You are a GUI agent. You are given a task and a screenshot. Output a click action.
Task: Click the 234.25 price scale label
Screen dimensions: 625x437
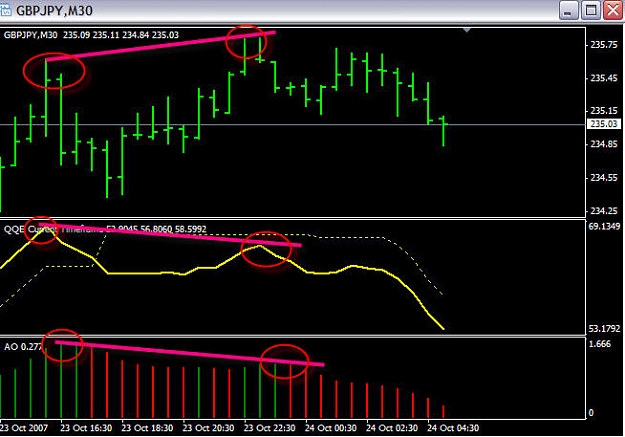603,210
